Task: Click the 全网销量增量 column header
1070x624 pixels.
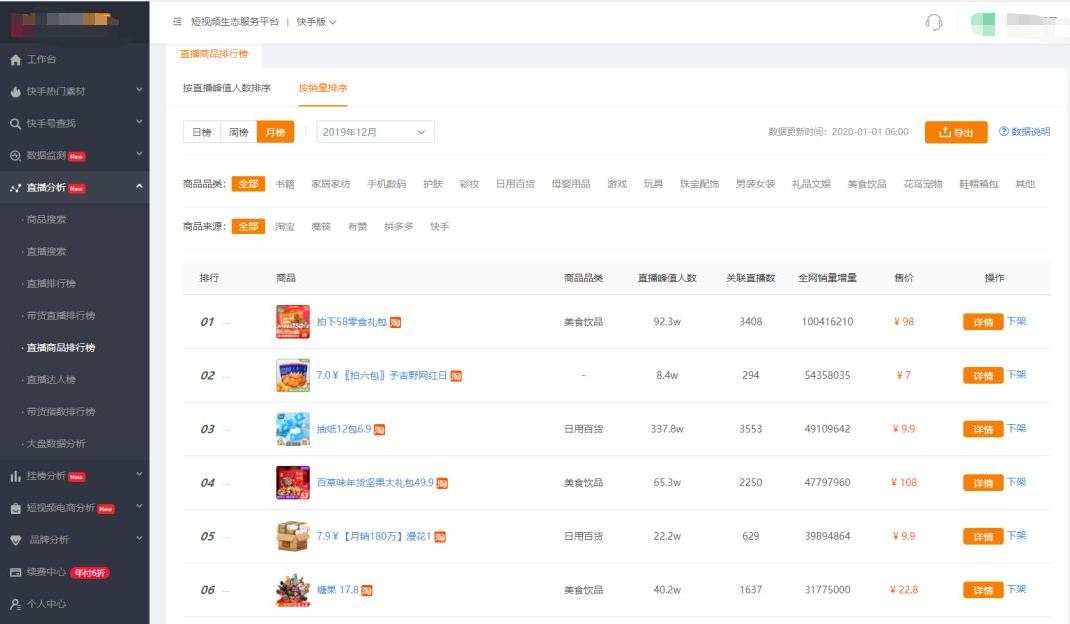Action: click(827, 278)
